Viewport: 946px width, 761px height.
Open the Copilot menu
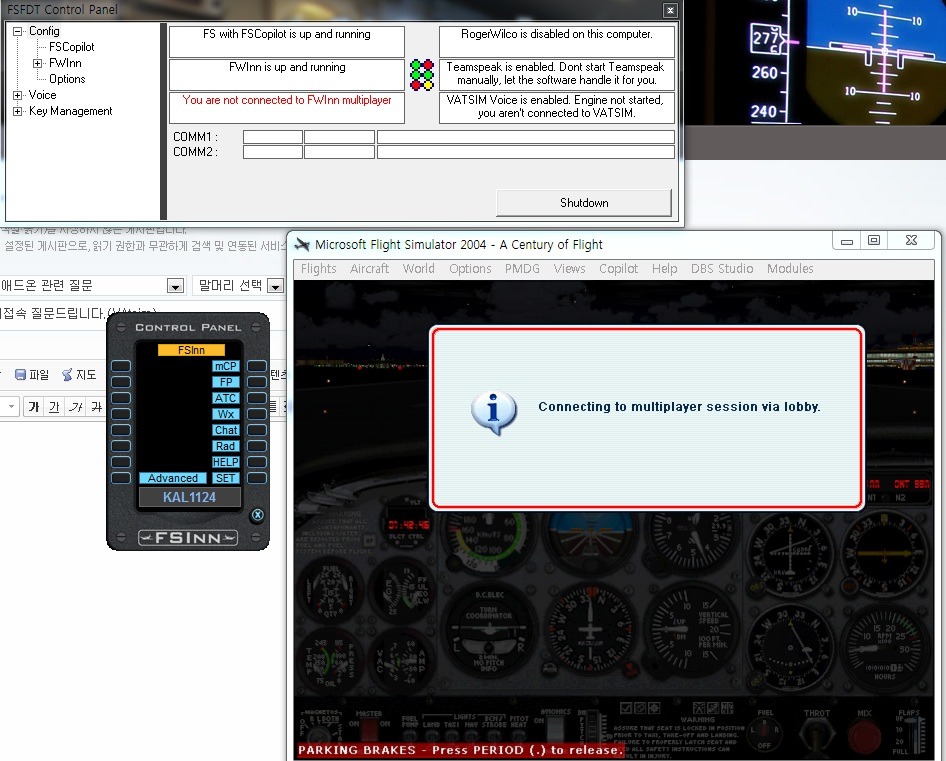(x=618, y=269)
